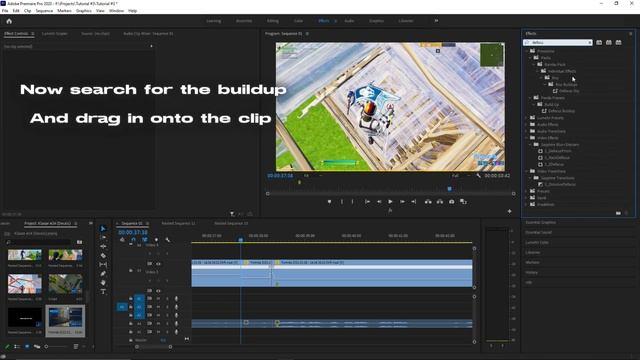Click Go to Out button
This screenshot has height=360, width=640.
(x=413, y=202)
